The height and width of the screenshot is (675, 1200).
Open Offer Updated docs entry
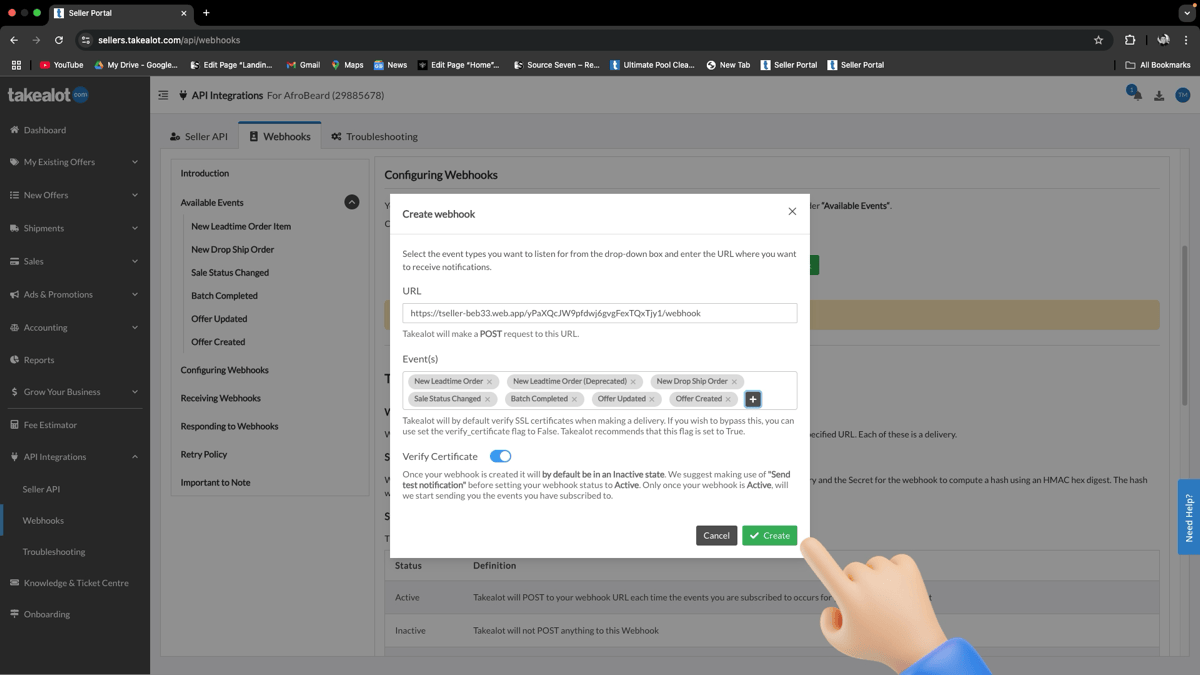(x=219, y=319)
